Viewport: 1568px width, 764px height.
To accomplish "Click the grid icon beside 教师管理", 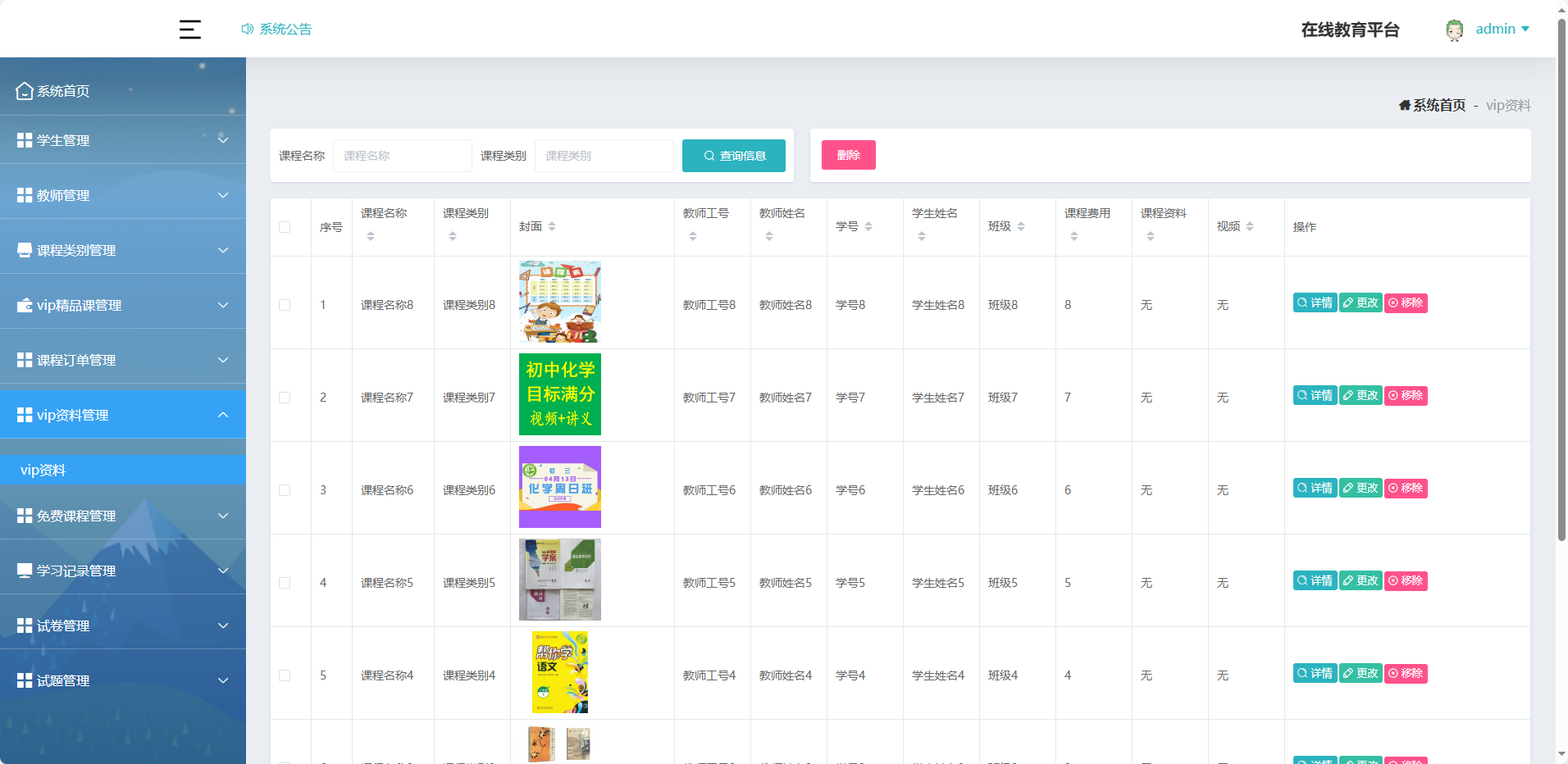I will [x=25, y=195].
